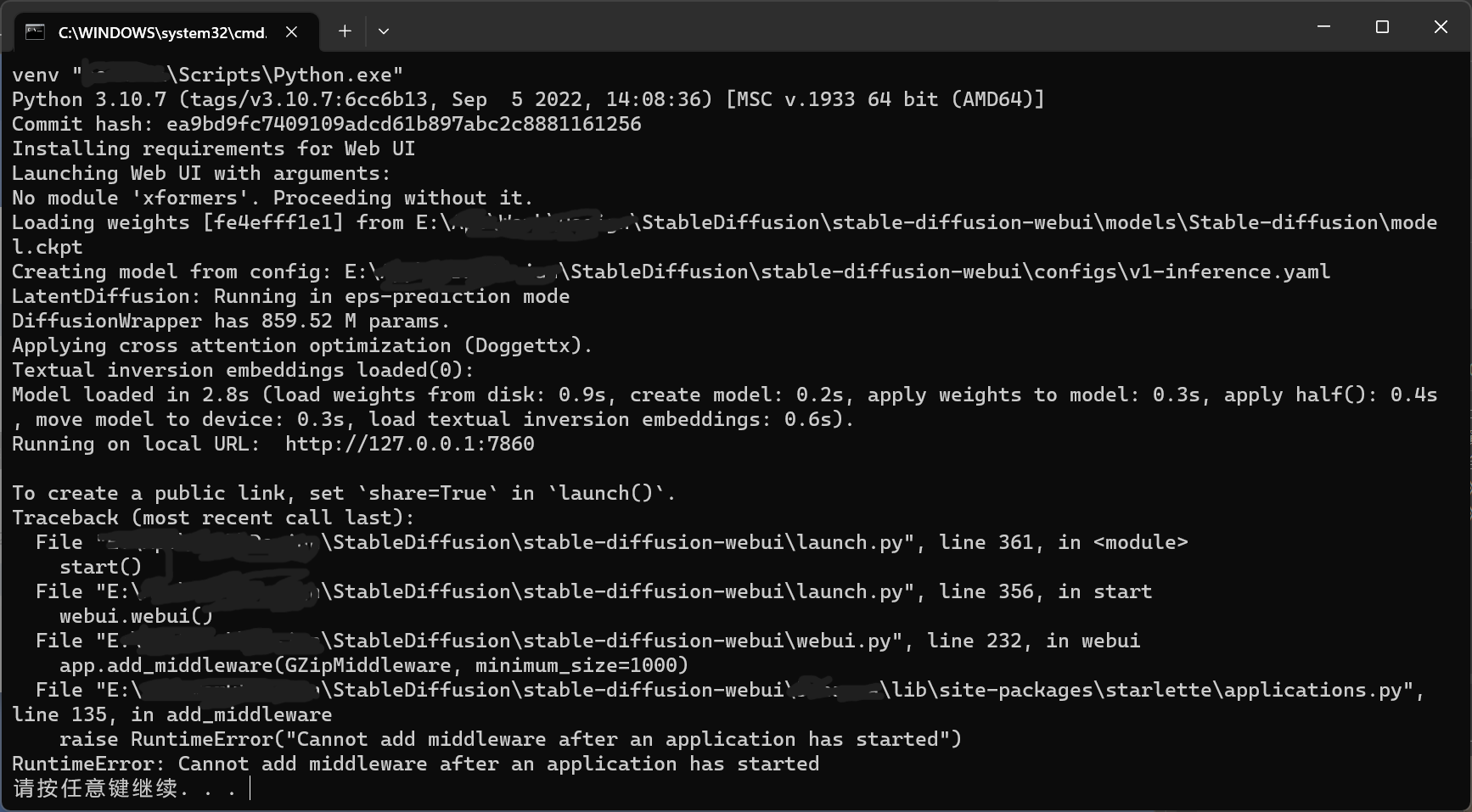This screenshot has width=1472, height=812.
Task: Click the Traceback (most recent call last) line
Action: coord(213,518)
